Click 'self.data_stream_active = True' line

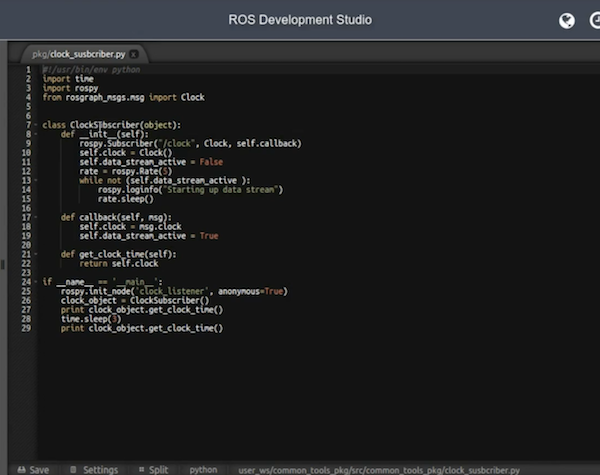pos(148,236)
